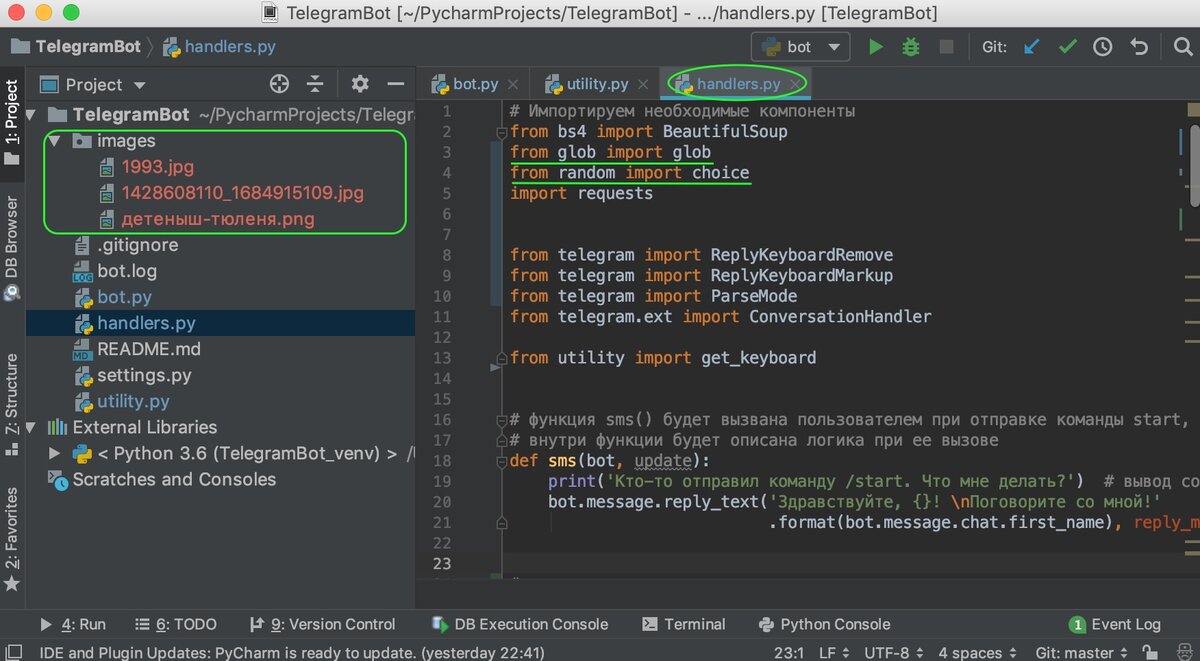The width and height of the screenshot is (1200, 661).
Task: Expand the Python 3.6 (TelegramBot_venv) node
Action: [x=56, y=454]
